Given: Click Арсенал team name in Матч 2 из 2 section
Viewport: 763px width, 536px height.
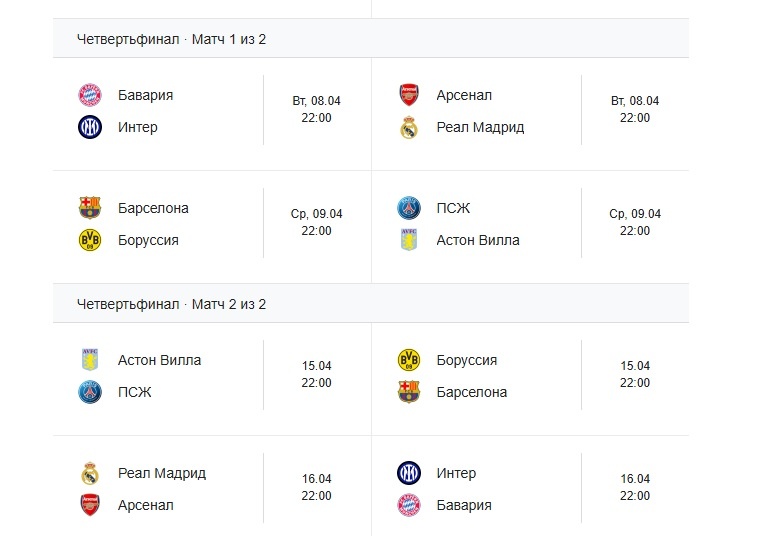Looking at the screenshot, I should coord(146,505).
